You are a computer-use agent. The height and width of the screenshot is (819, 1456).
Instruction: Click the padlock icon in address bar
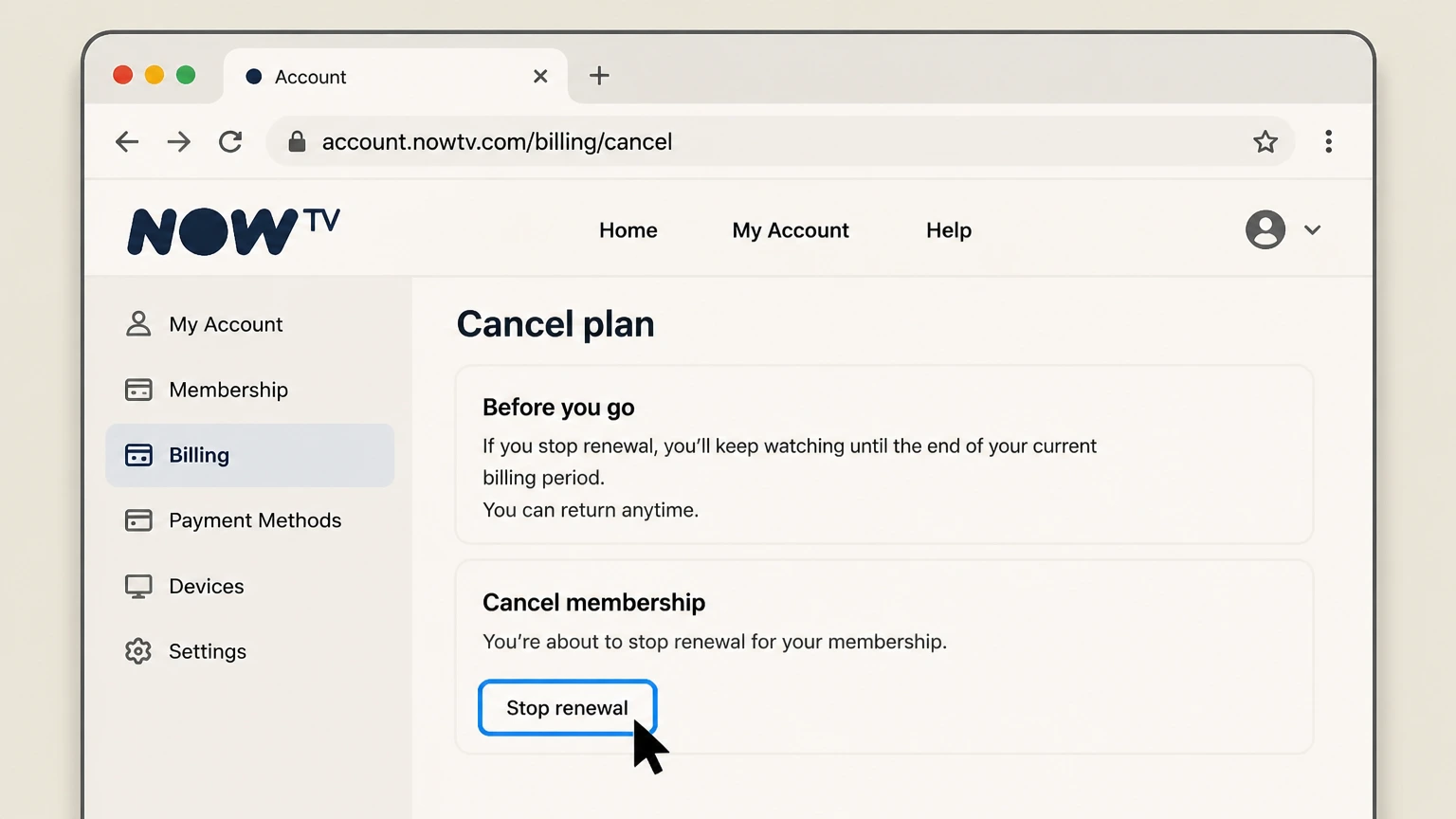click(297, 142)
